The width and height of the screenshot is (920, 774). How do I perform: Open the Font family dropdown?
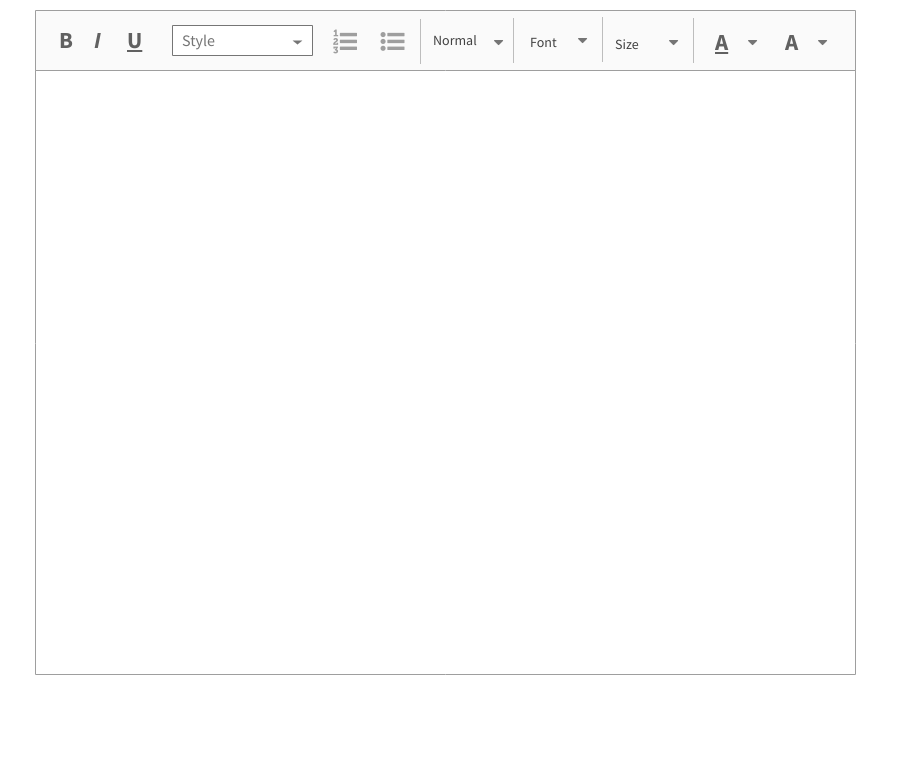click(557, 41)
